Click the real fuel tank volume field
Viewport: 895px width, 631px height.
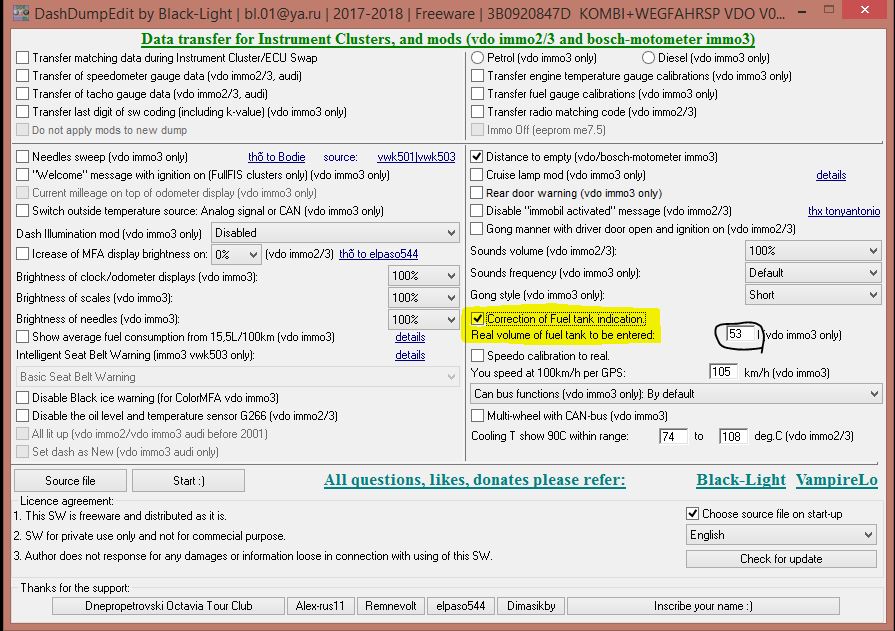click(x=741, y=334)
